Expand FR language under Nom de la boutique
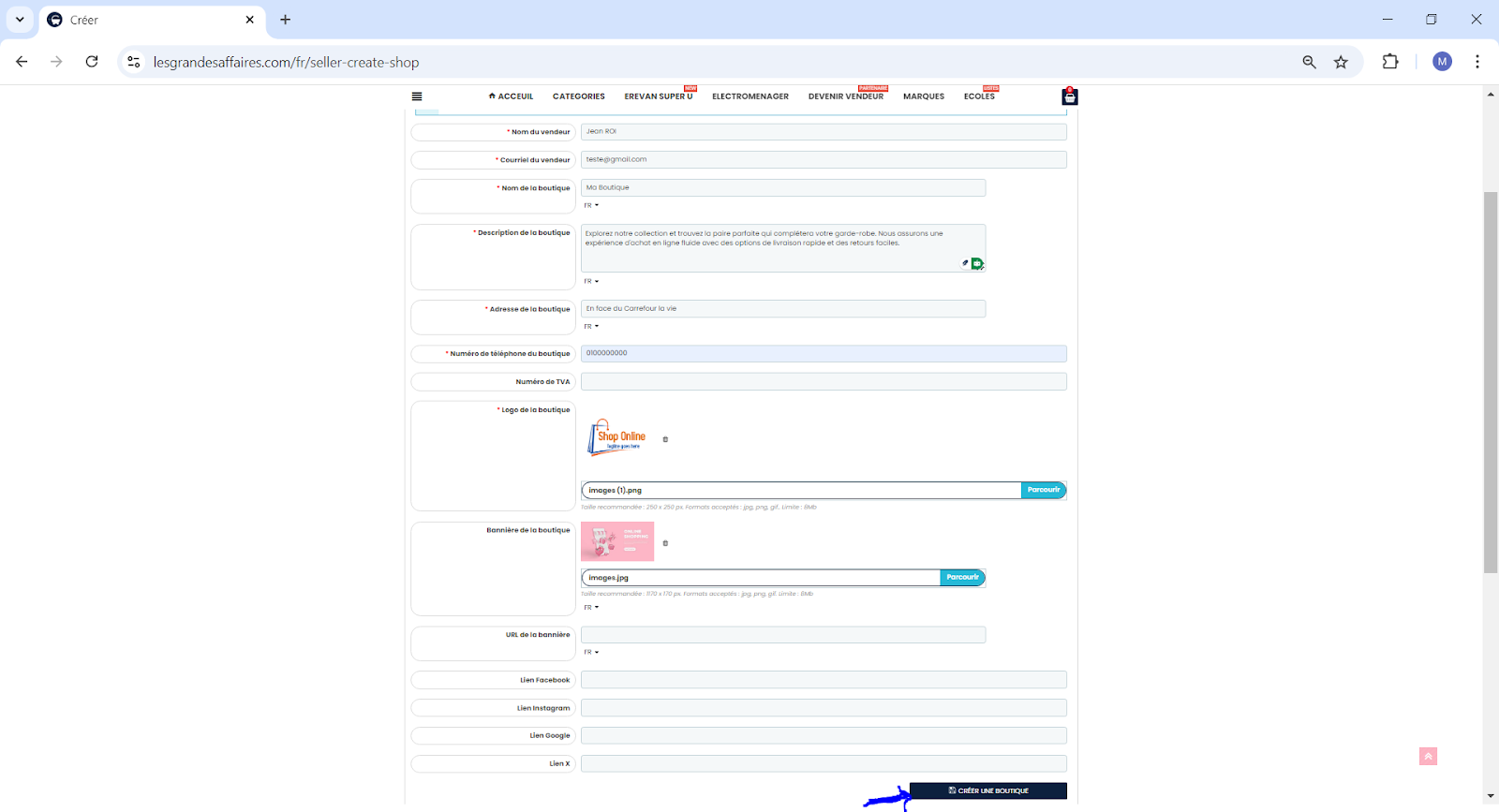Screen dimensions: 1499x812 [x=591, y=205]
